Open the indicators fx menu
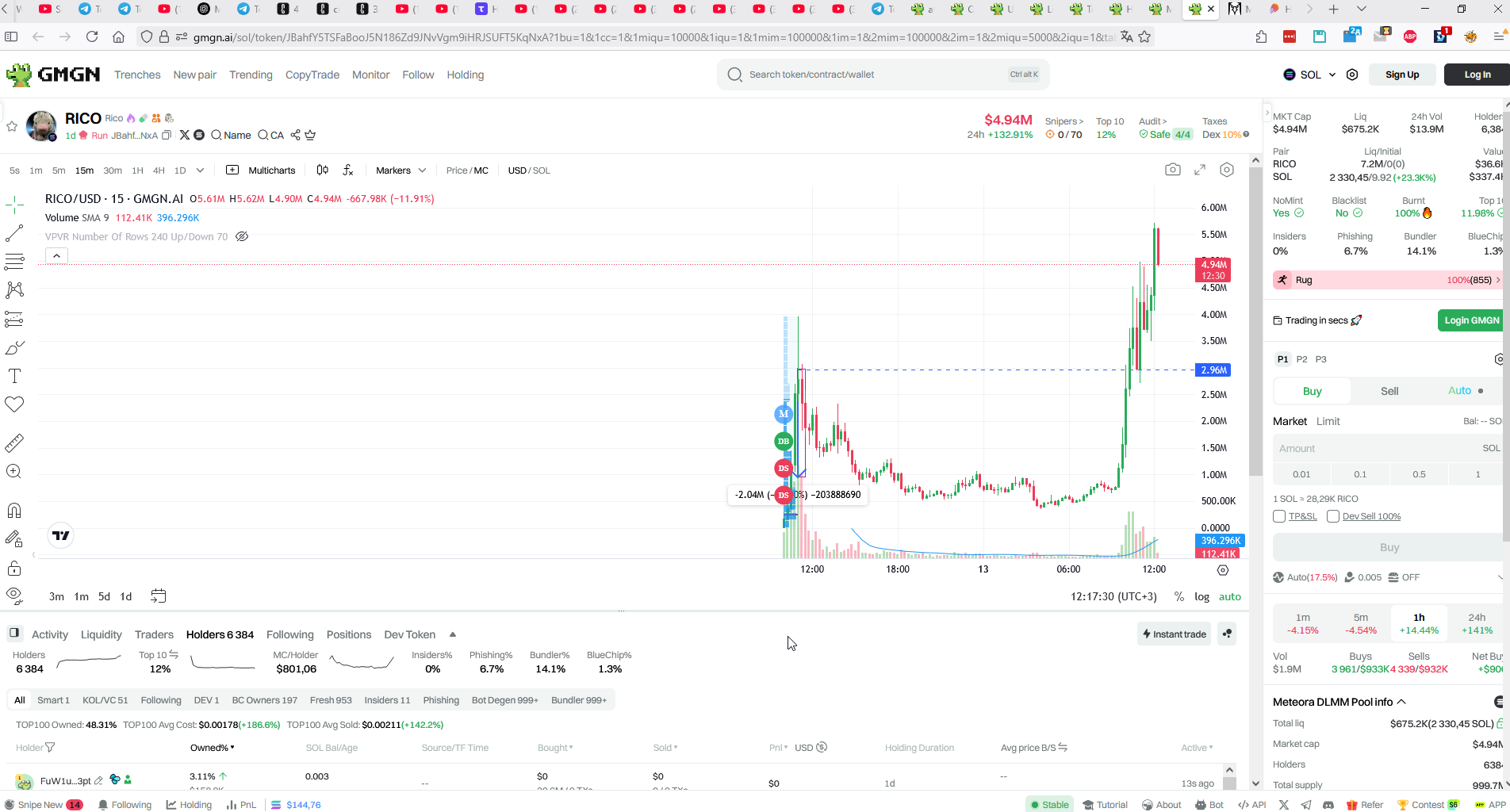The height and width of the screenshot is (812, 1510). 348,170
